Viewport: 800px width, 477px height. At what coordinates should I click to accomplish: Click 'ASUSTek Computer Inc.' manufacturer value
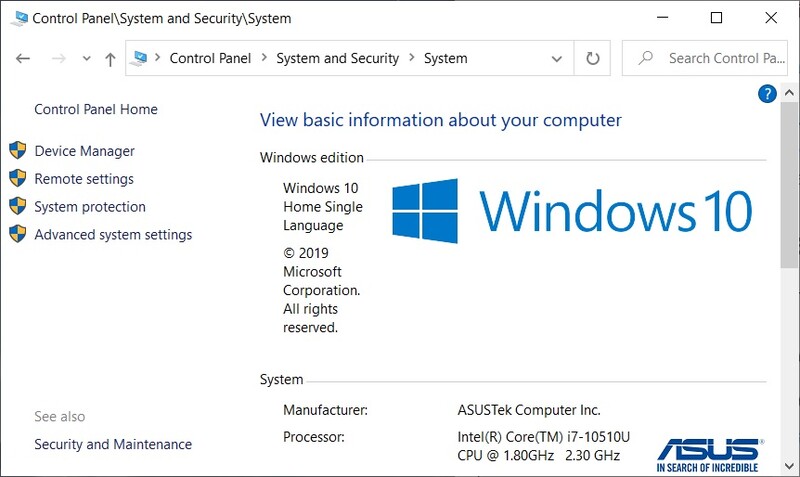529,410
